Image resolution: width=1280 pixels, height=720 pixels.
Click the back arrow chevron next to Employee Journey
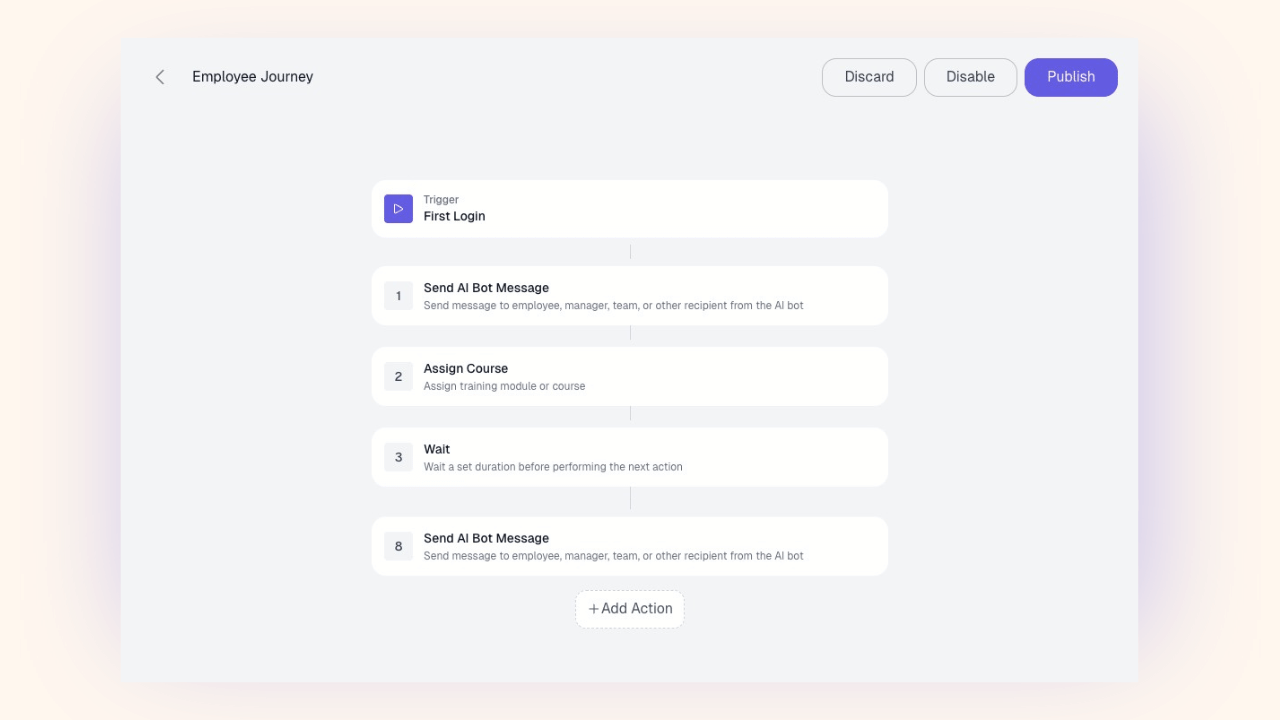click(160, 76)
